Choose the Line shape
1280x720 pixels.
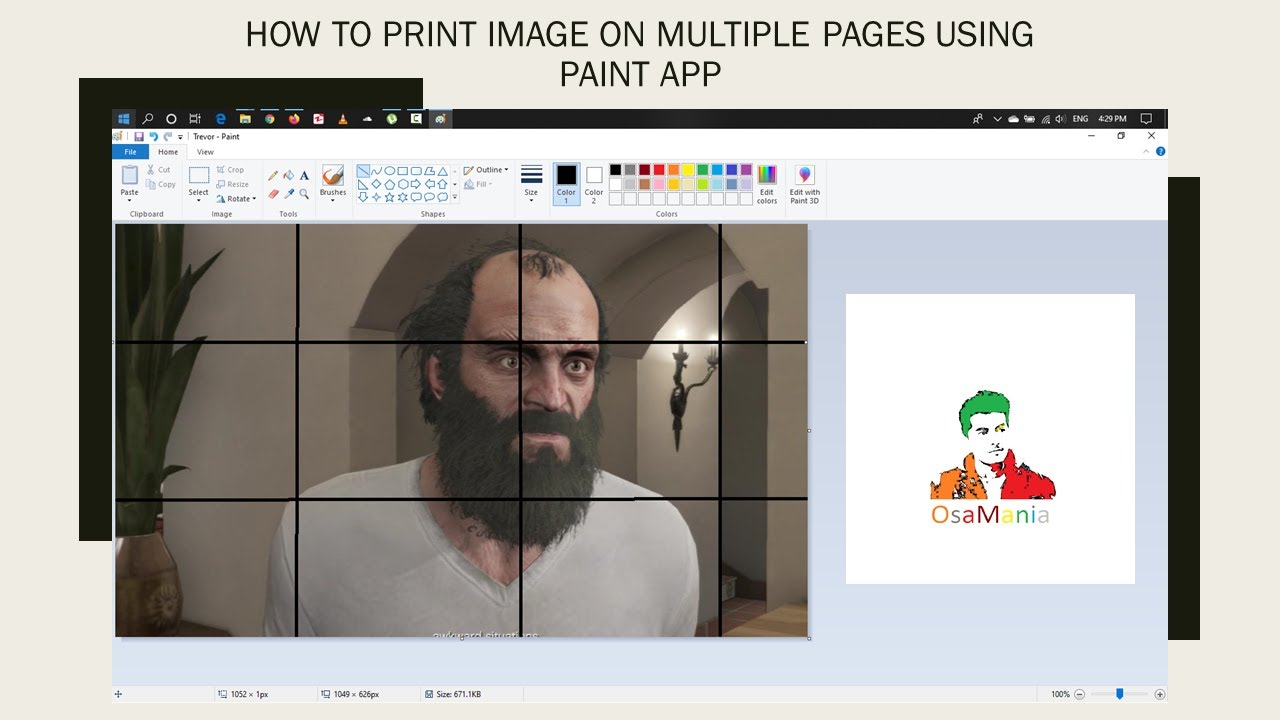[x=363, y=171]
